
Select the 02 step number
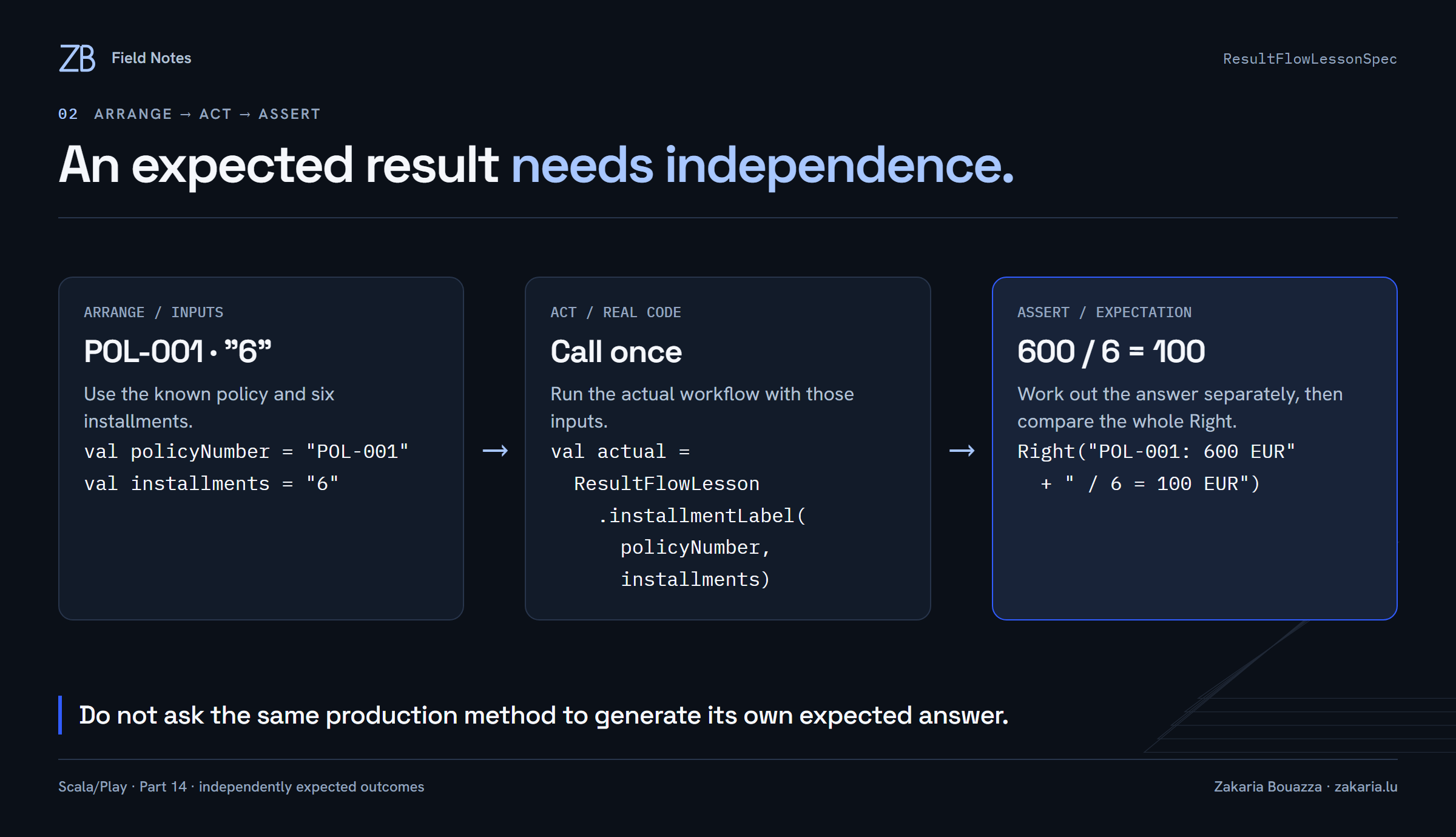coord(68,114)
